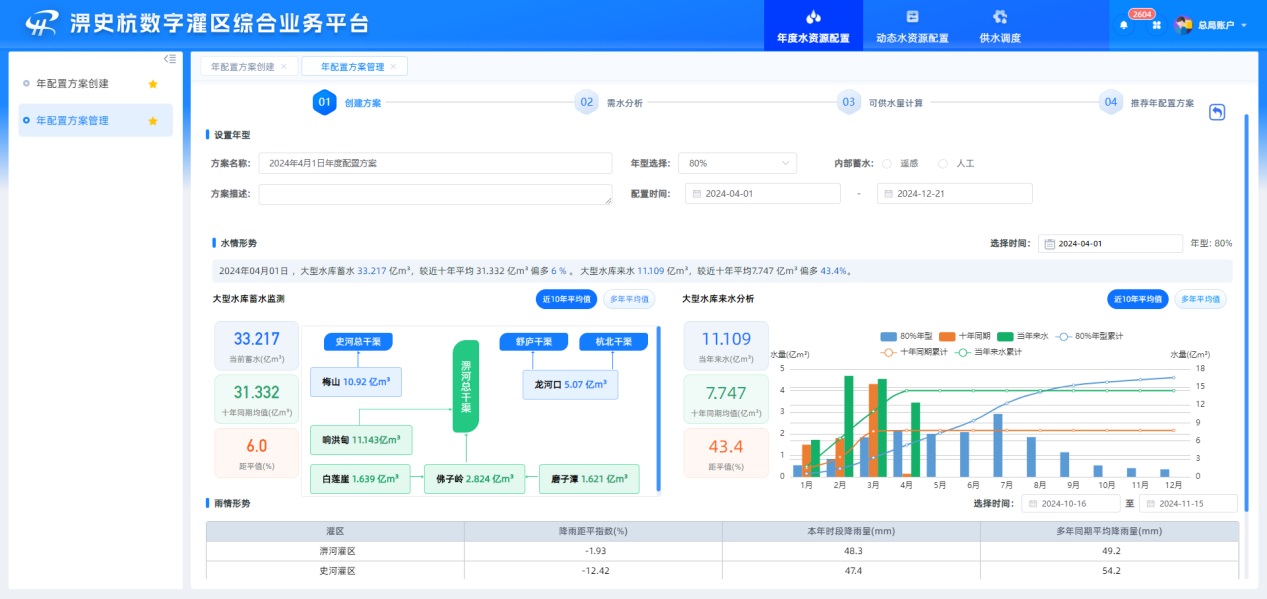
Task: Open the four-leaf apps grid icon
Action: [x=1156, y=25]
